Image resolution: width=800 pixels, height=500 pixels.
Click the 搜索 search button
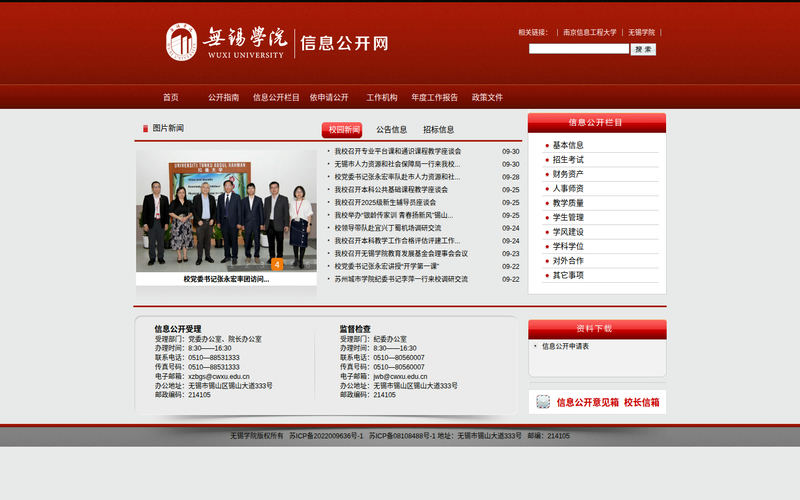[643, 49]
